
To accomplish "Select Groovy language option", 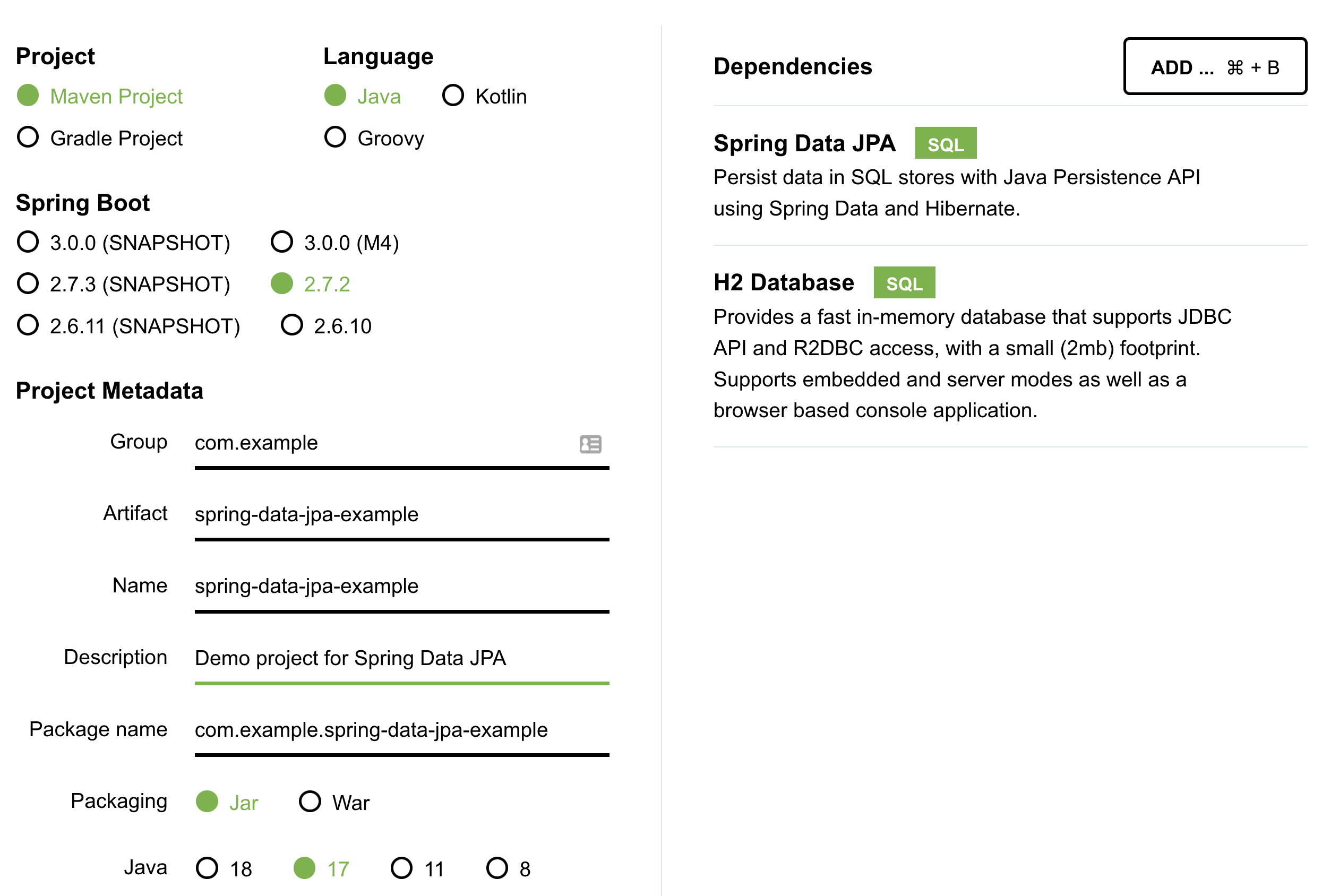I will coord(335,137).
